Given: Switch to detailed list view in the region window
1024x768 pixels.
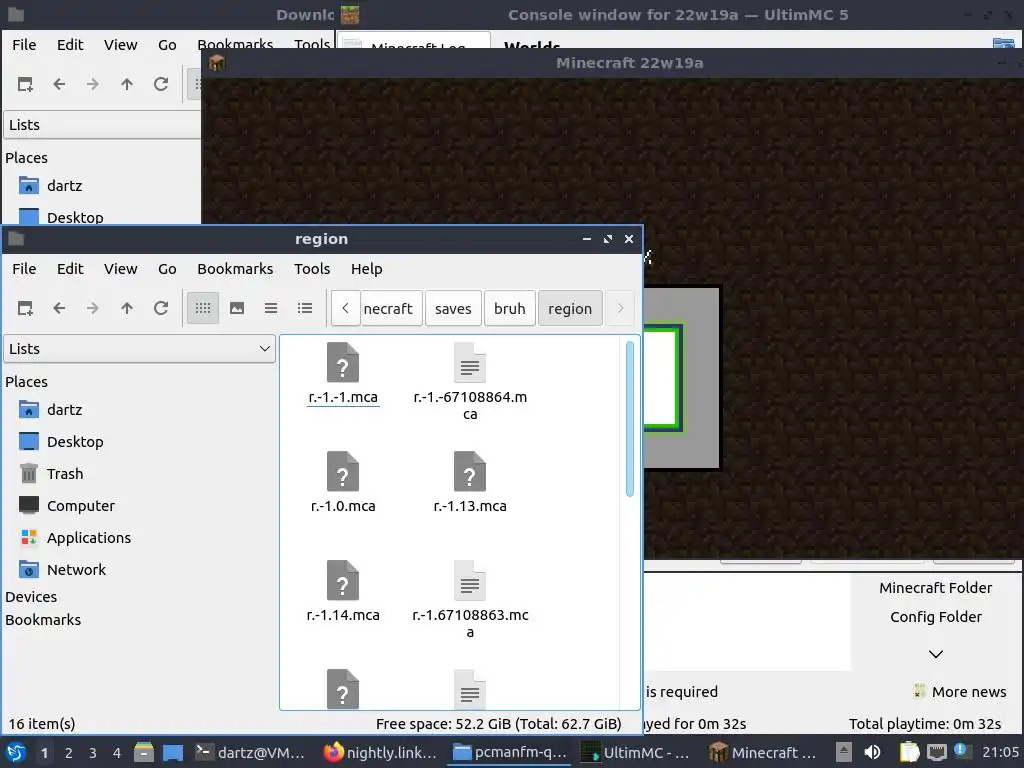Looking at the screenshot, I should pos(305,308).
